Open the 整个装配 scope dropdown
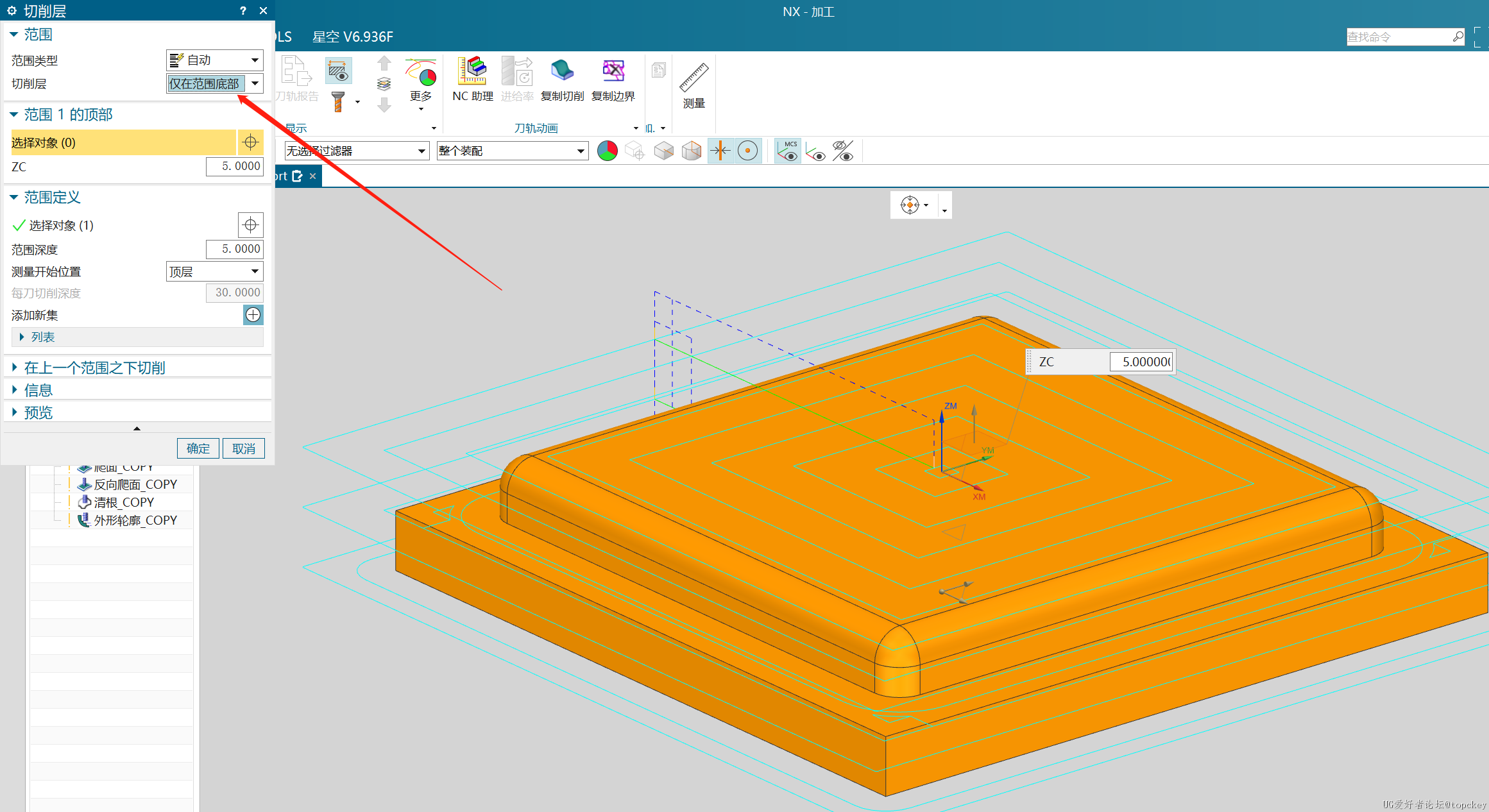Viewport: 1489px width, 812px height. [x=512, y=151]
